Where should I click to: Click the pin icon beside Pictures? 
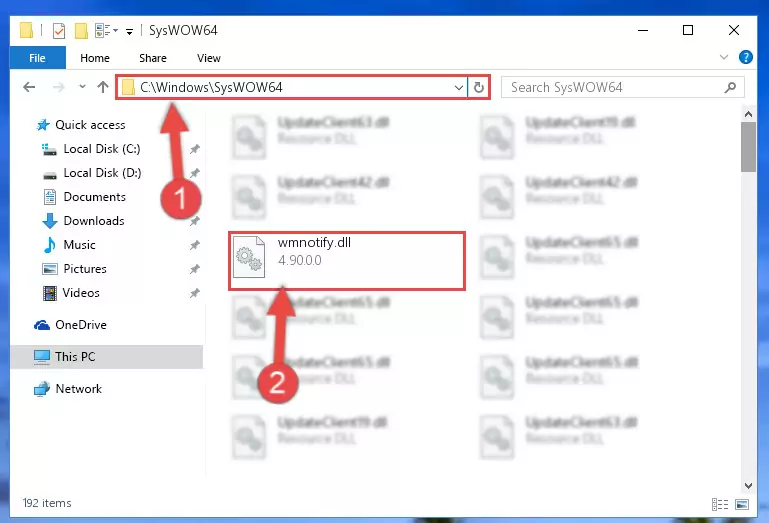[x=195, y=269]
